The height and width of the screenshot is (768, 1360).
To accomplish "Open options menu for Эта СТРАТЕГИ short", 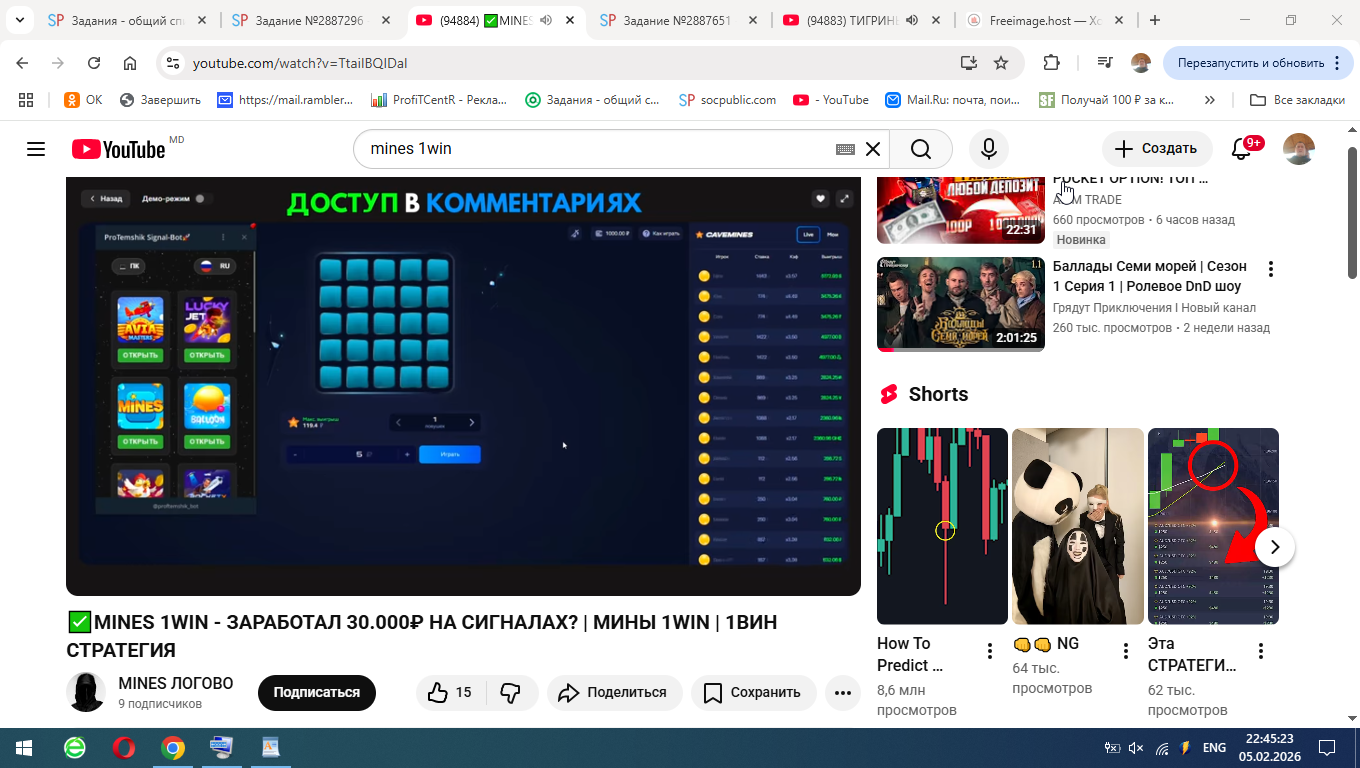I will coord(1261,651).
